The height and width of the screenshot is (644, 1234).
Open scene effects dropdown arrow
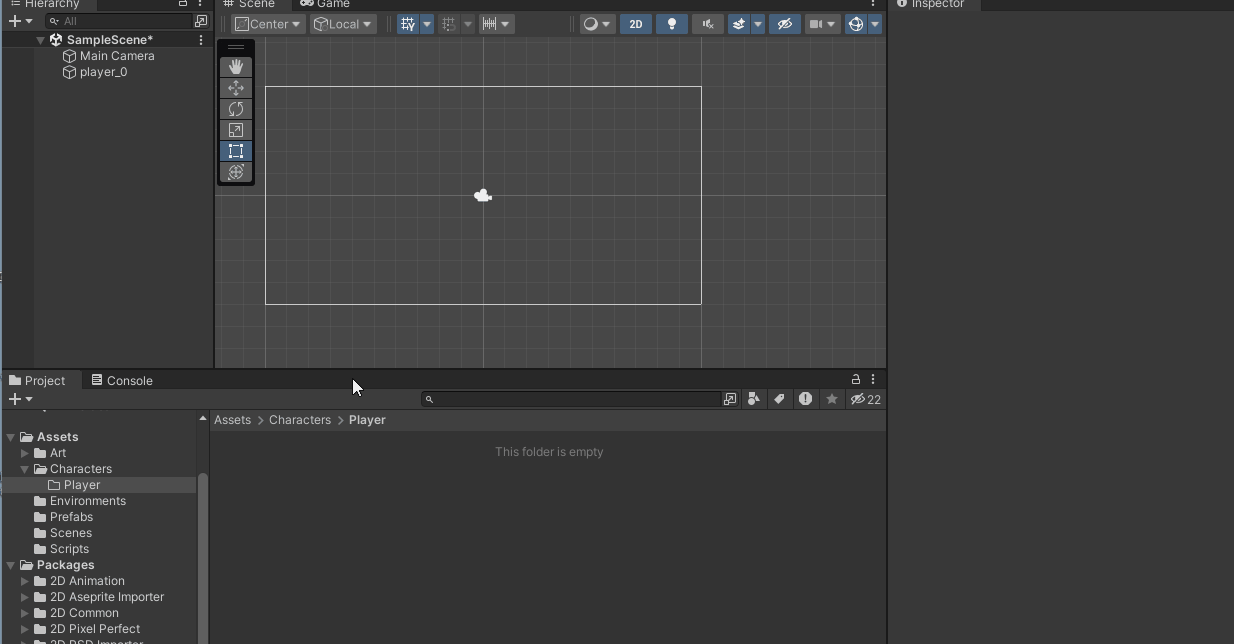(758, 24)
